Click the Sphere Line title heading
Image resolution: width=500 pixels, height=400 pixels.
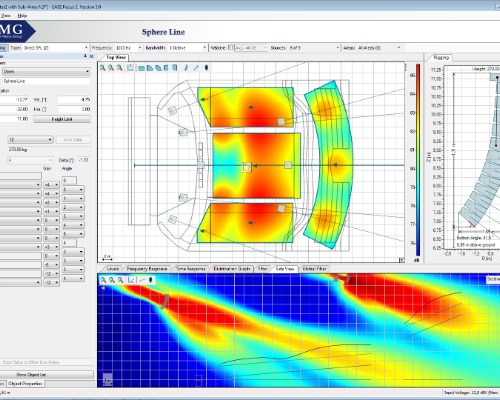point(163,32)
